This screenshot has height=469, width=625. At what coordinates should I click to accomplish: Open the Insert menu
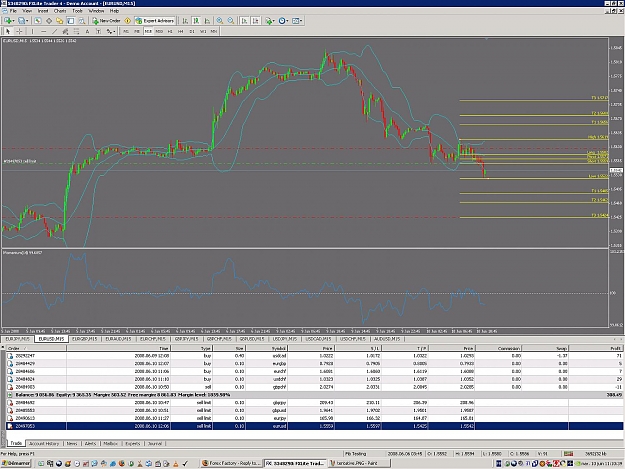pyautogui.click(x=43, y=11)
